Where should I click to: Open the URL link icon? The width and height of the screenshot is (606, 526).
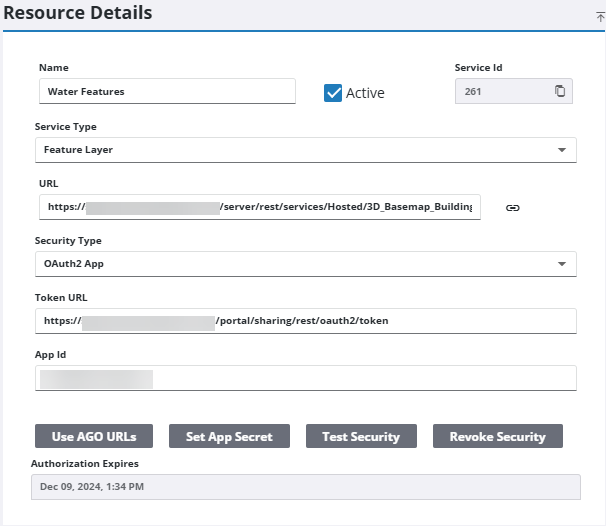512,208
